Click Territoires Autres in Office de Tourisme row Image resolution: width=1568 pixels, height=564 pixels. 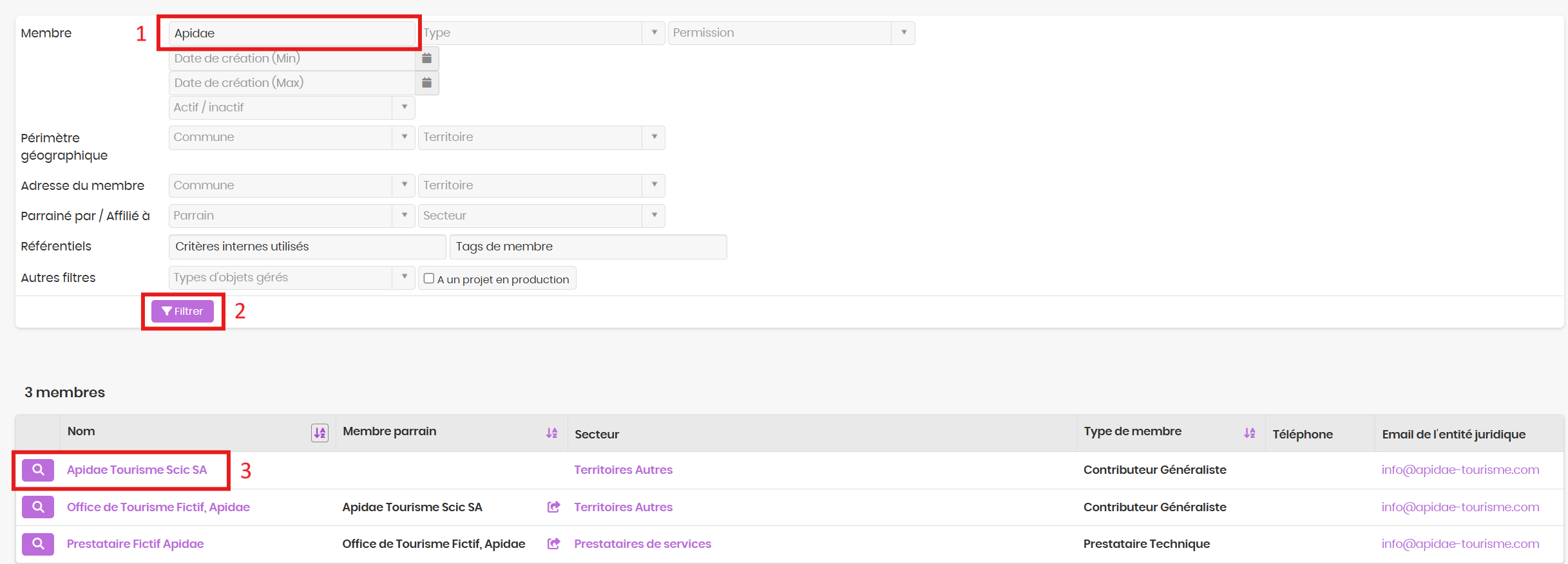click(x=623, y=507)
